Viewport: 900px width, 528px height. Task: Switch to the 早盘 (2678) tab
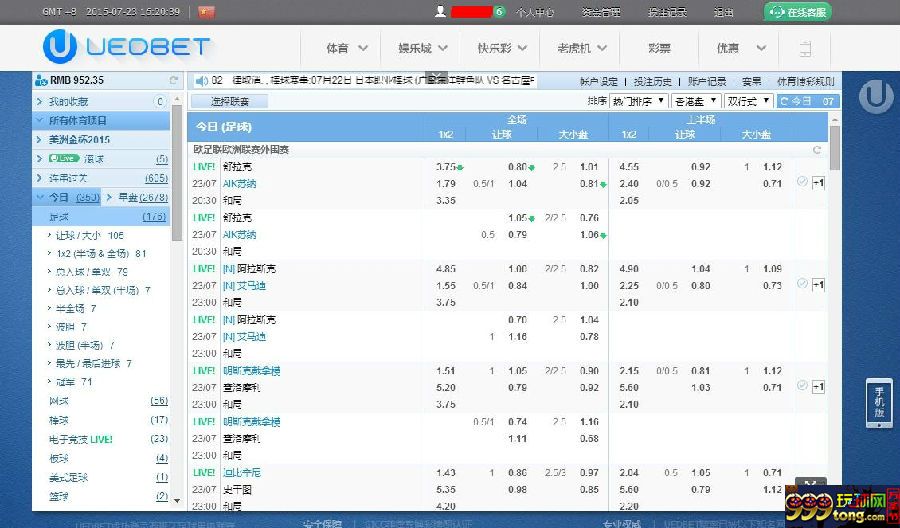pyautogui.click(x=137, y=197)
